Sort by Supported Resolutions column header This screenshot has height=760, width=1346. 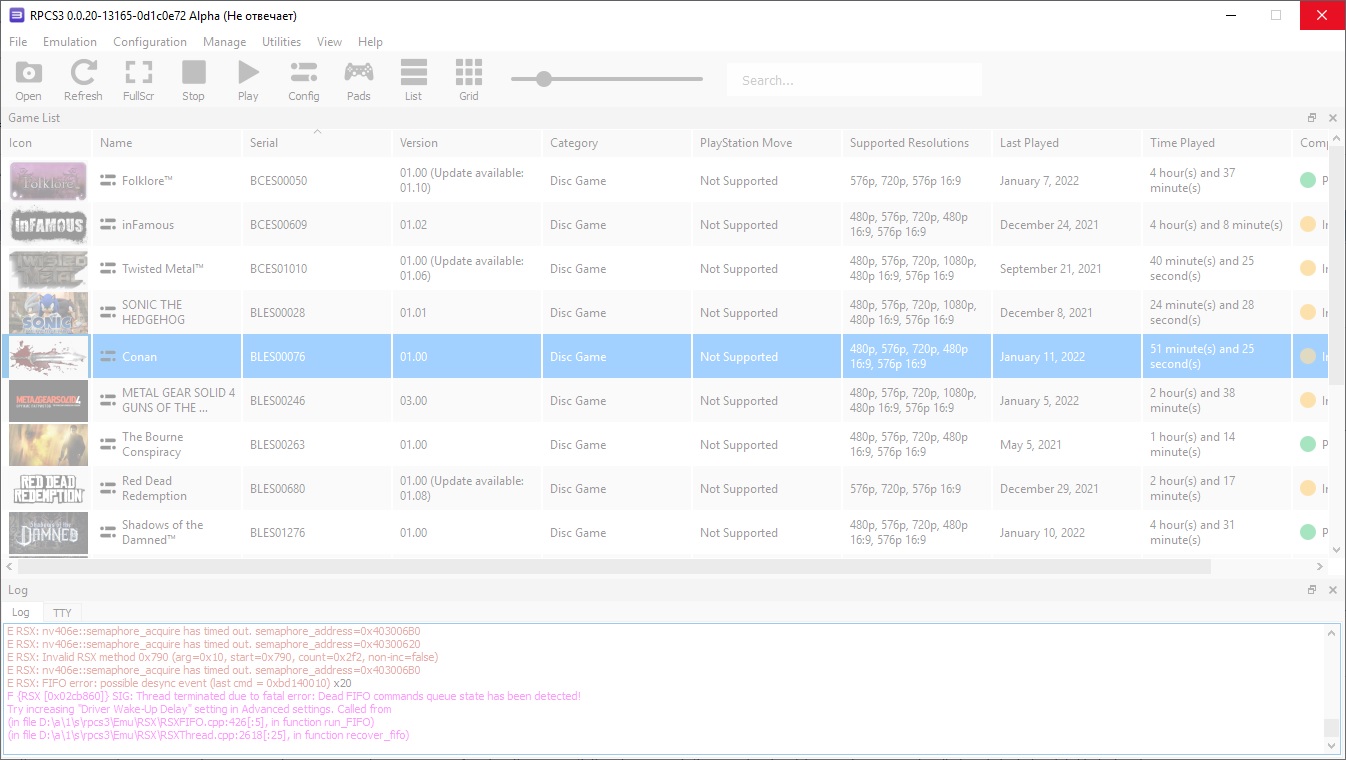917,143
